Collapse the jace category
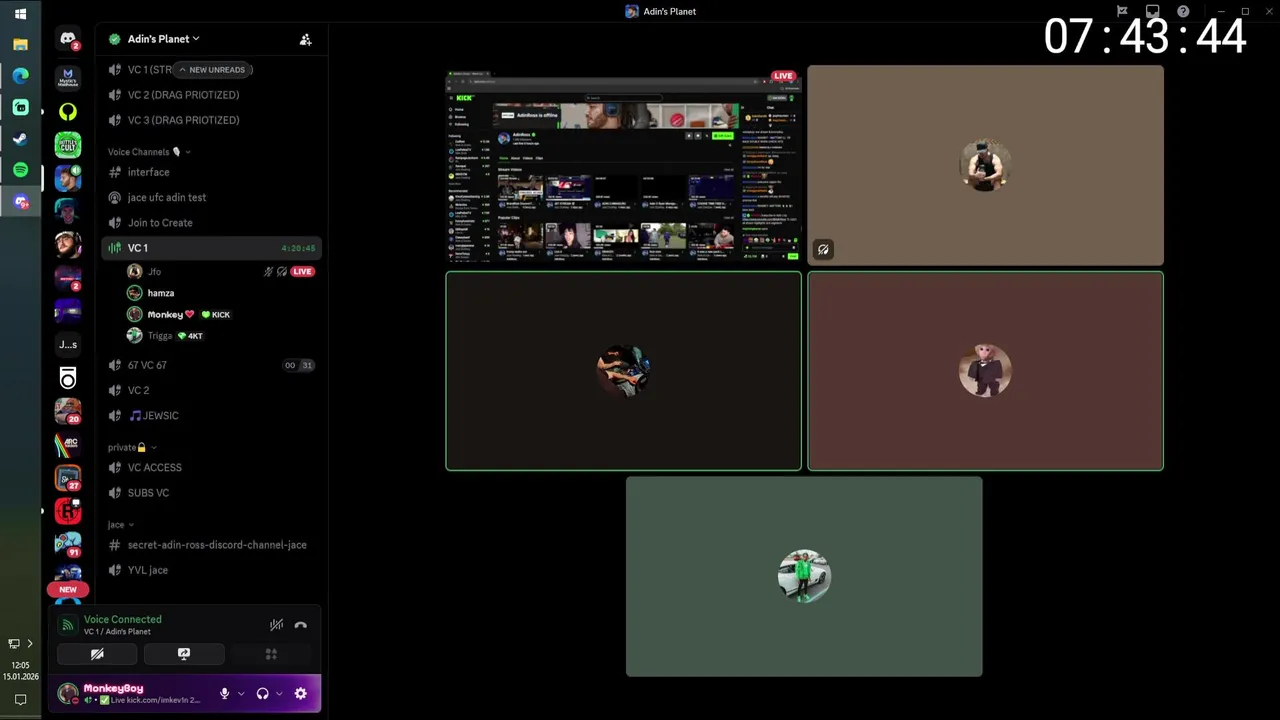Screen dimensions: 1280x720 (121, 524)
